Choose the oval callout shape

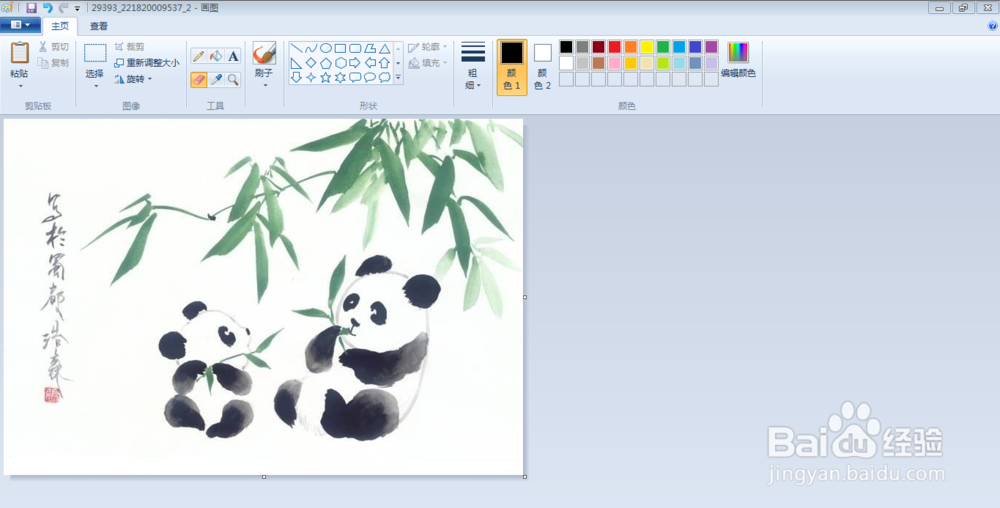coord(370,77)
